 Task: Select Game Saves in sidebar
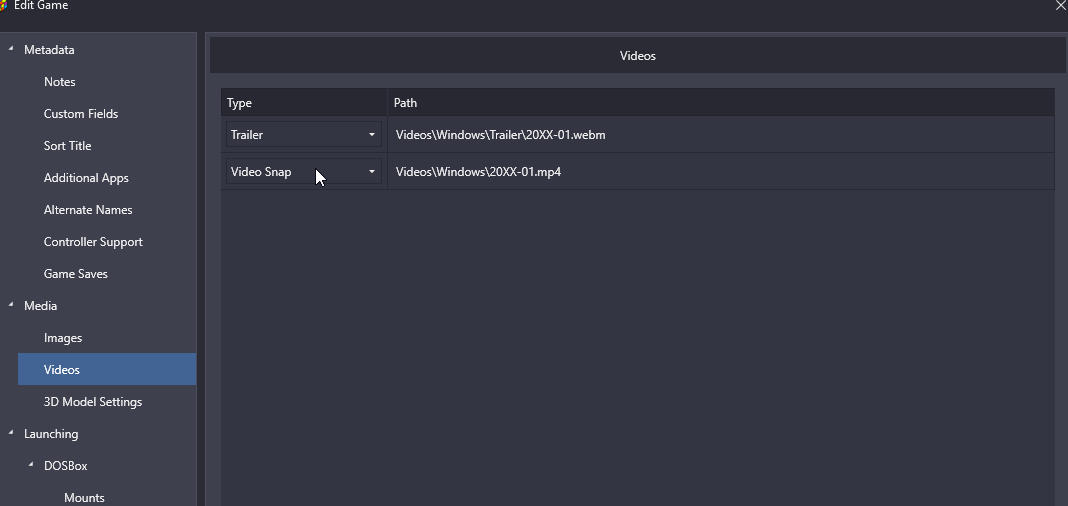75,274
